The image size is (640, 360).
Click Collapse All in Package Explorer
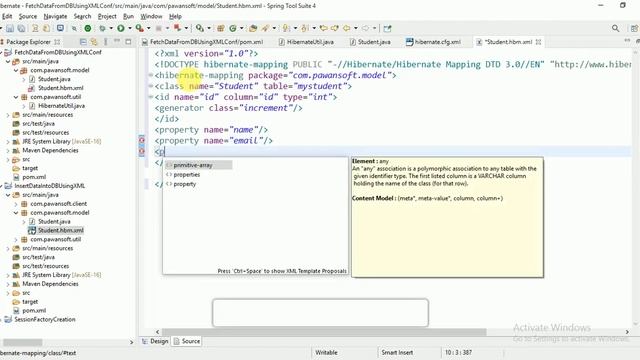(x=83, y=42)
